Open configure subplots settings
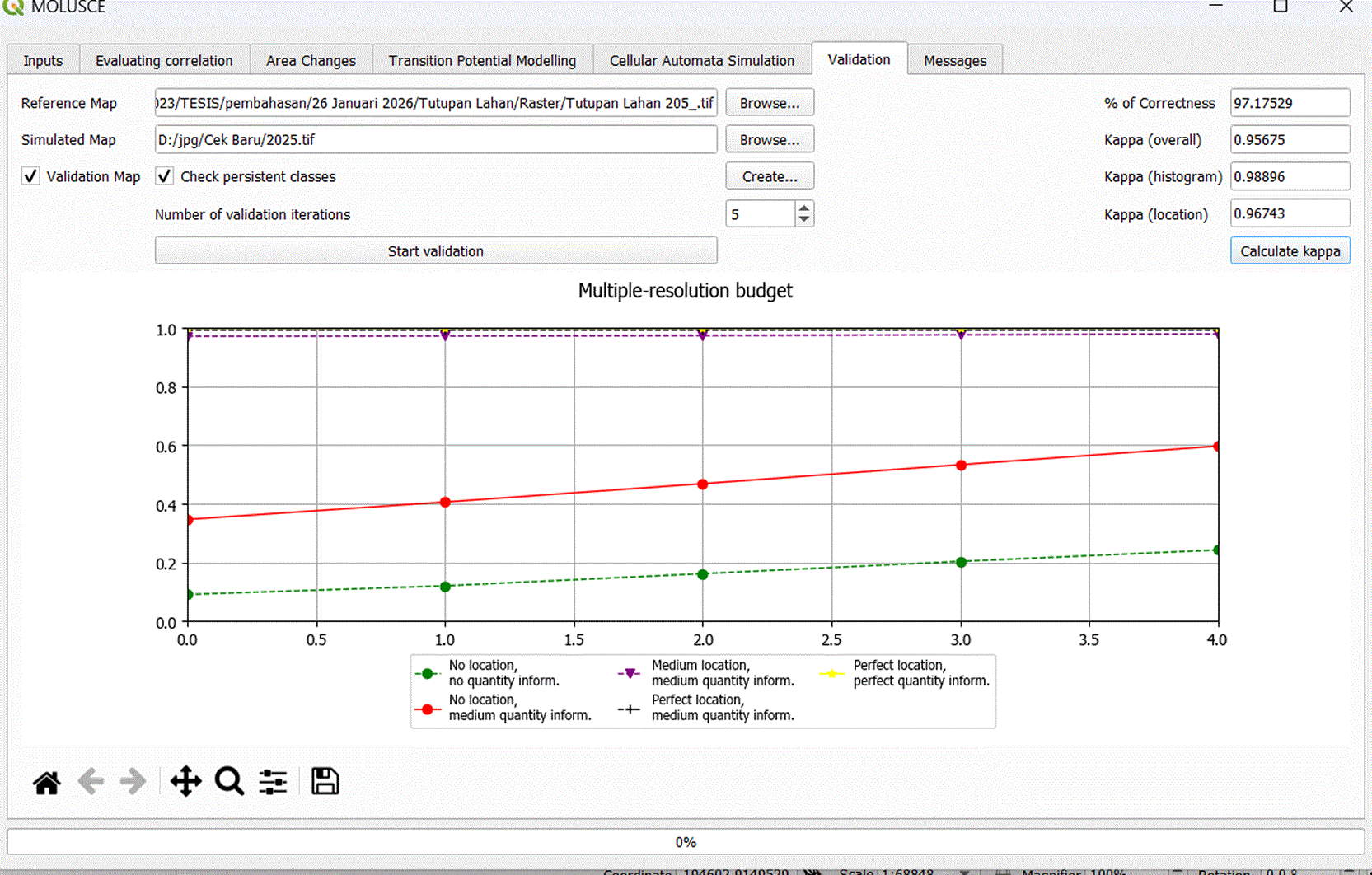Image resolution: width=1372 pixels, height=875 pixels. [273, 781]
